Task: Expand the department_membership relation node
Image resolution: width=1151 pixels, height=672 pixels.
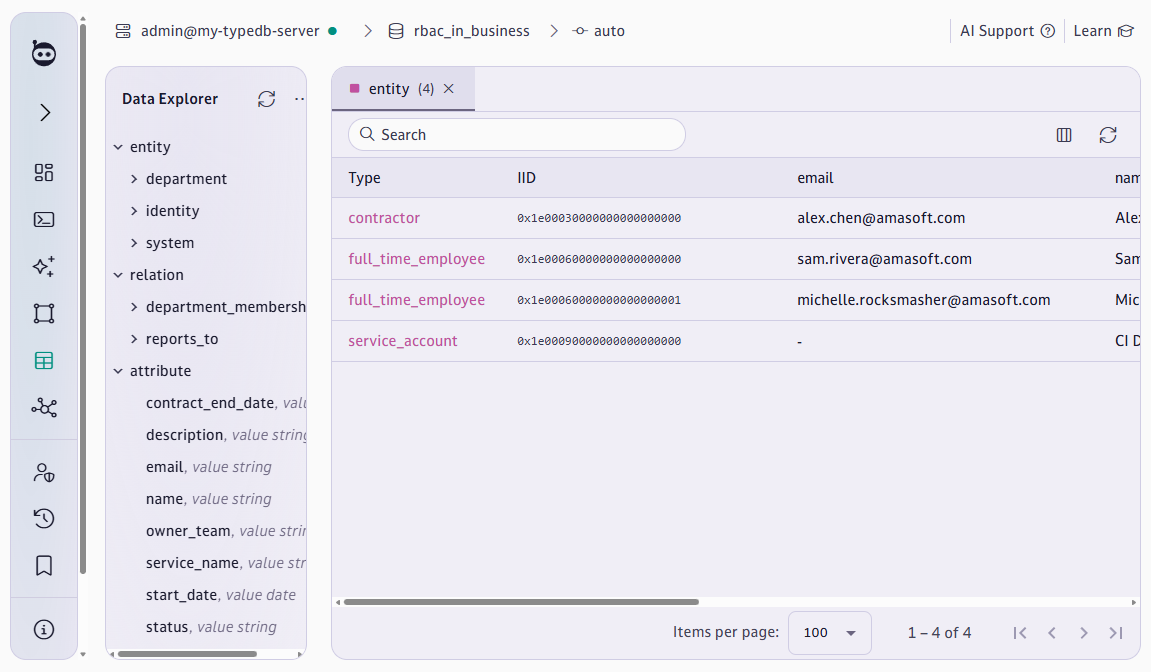Action: (134, 307)
